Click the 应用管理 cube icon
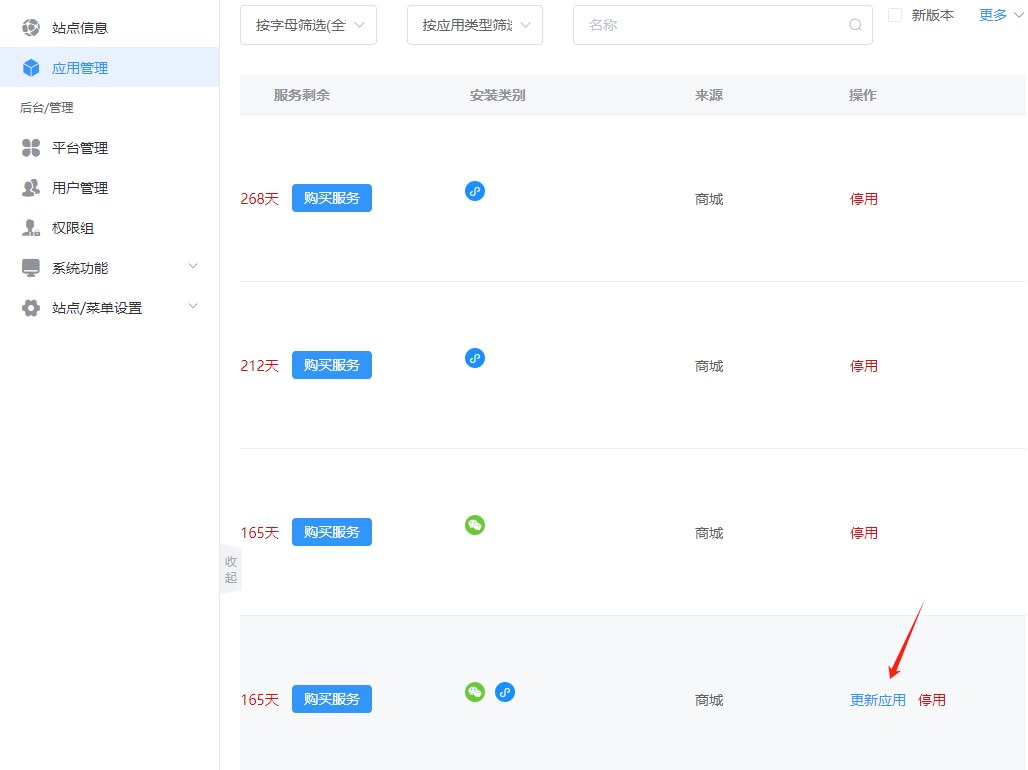The height and width of the screenshot is (770, 1028). [31, 68]
